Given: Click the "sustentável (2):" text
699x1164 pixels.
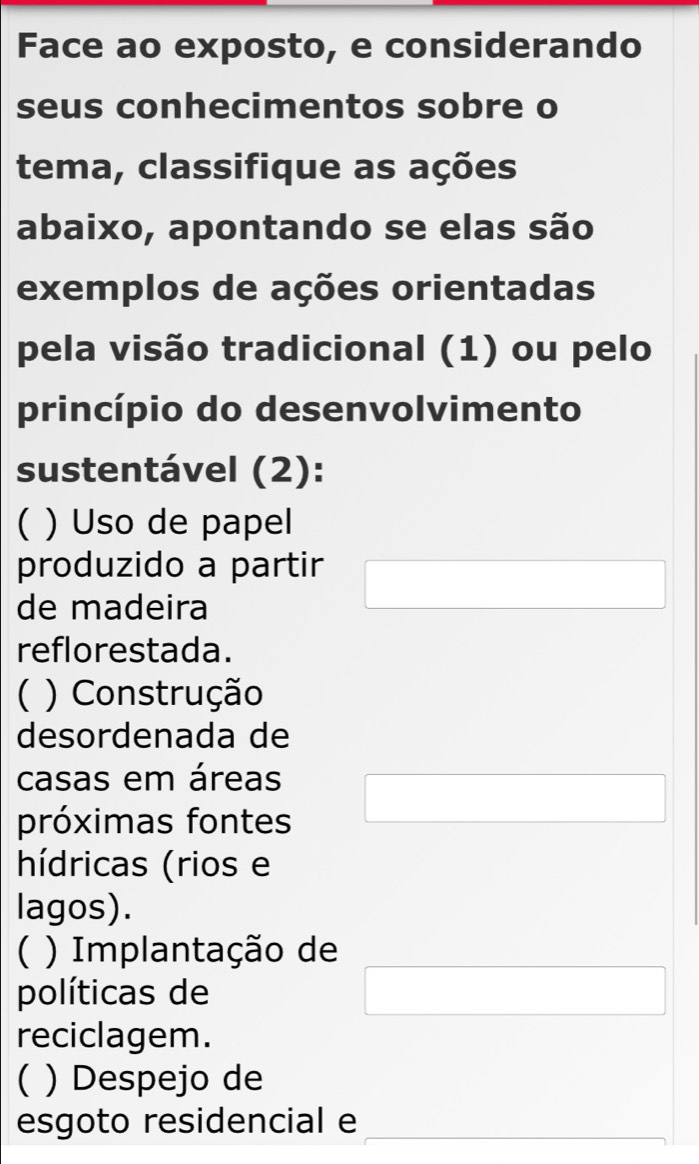Looking at the screenshot, I should coord(171,470).
